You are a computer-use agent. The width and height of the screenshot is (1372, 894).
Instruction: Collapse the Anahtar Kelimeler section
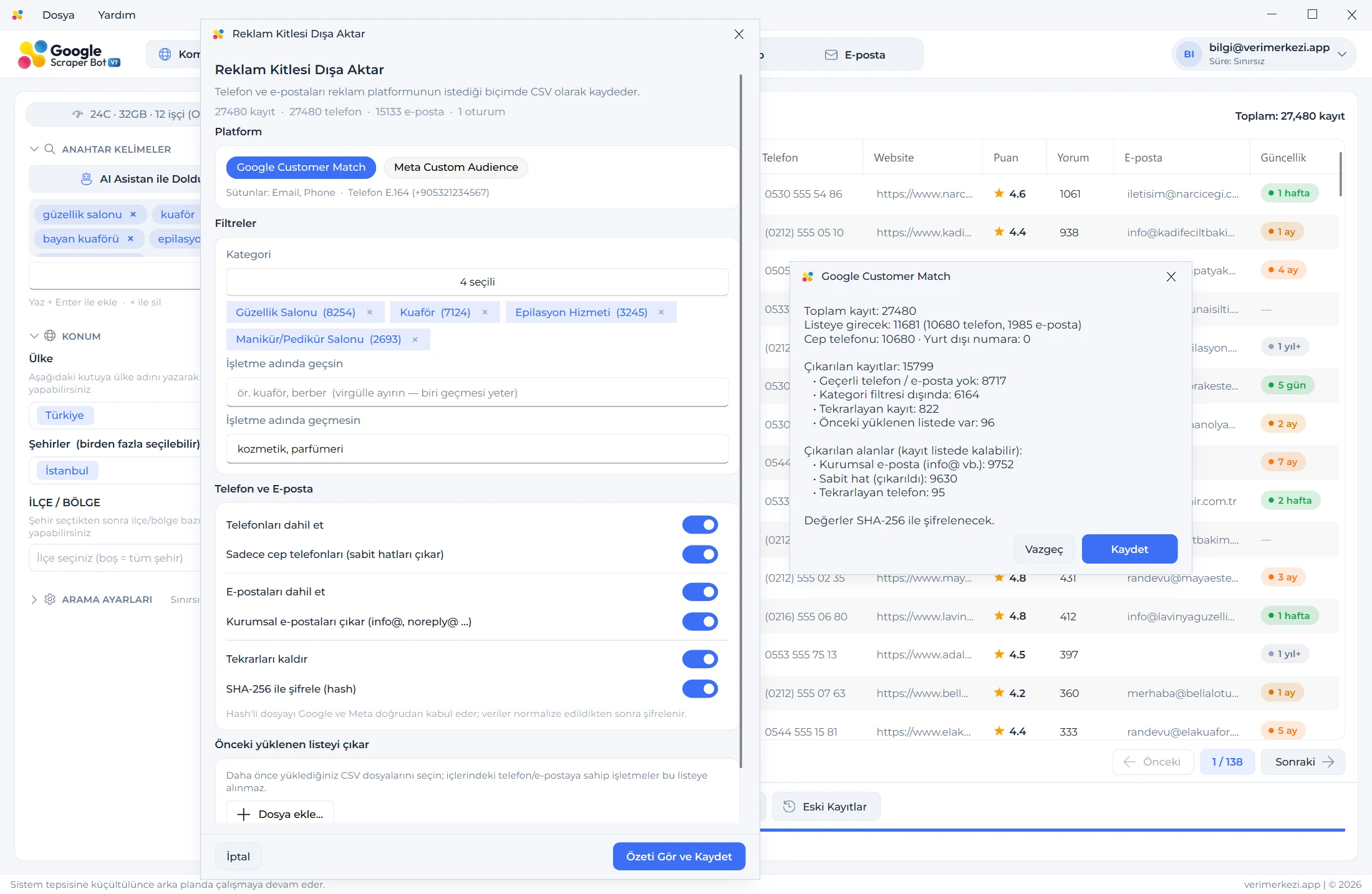pos(34,149)
